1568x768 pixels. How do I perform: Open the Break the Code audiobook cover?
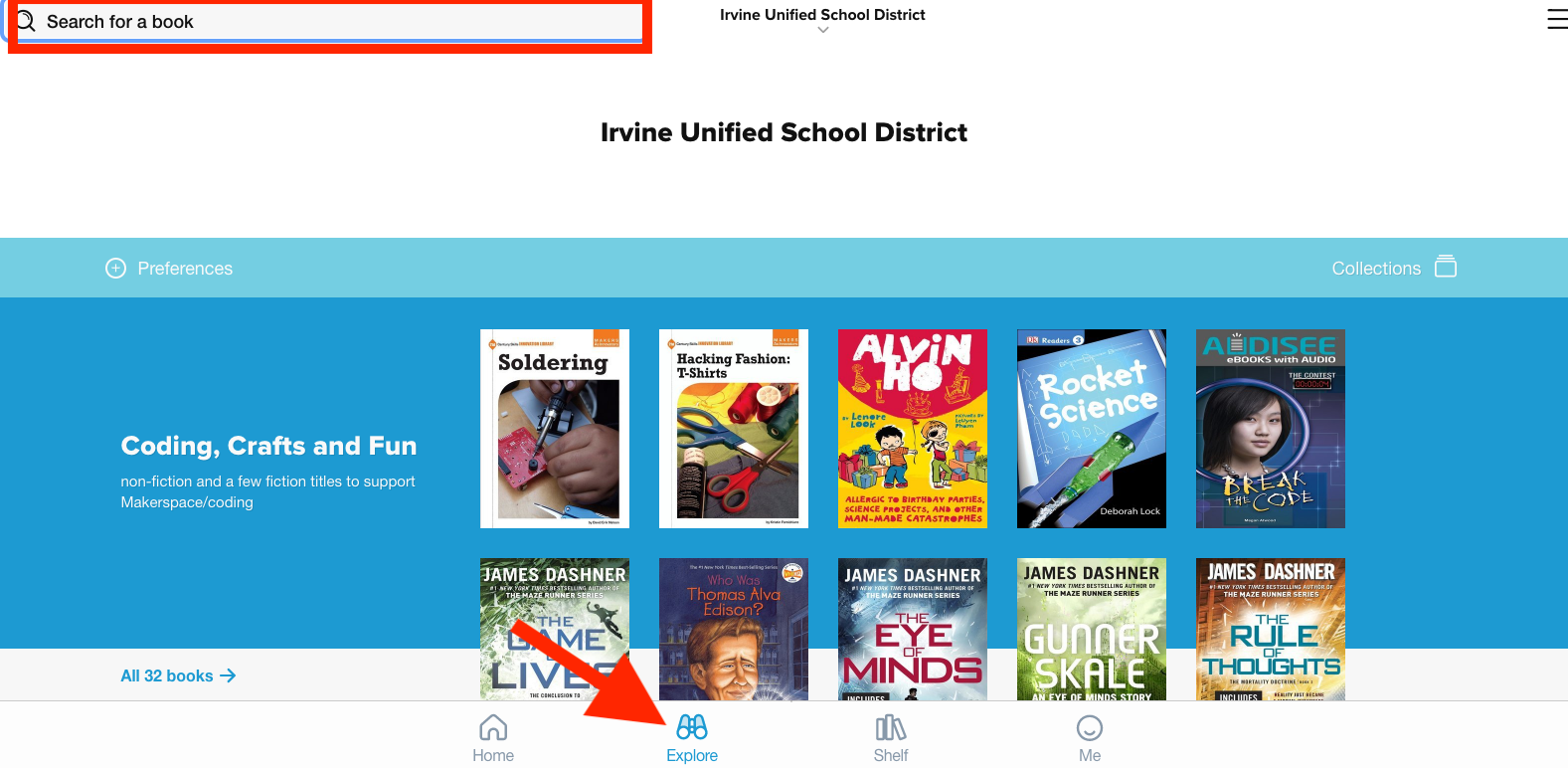(x=1271, y=429)
